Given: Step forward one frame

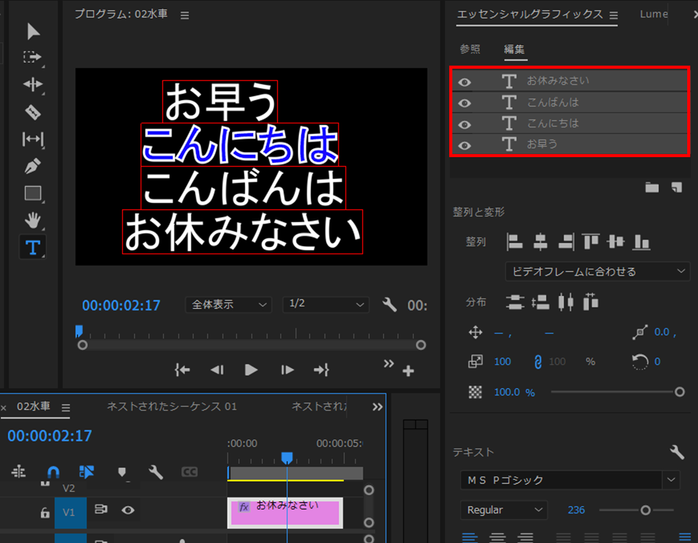Looking at the screenshot, I should [287, 370].
